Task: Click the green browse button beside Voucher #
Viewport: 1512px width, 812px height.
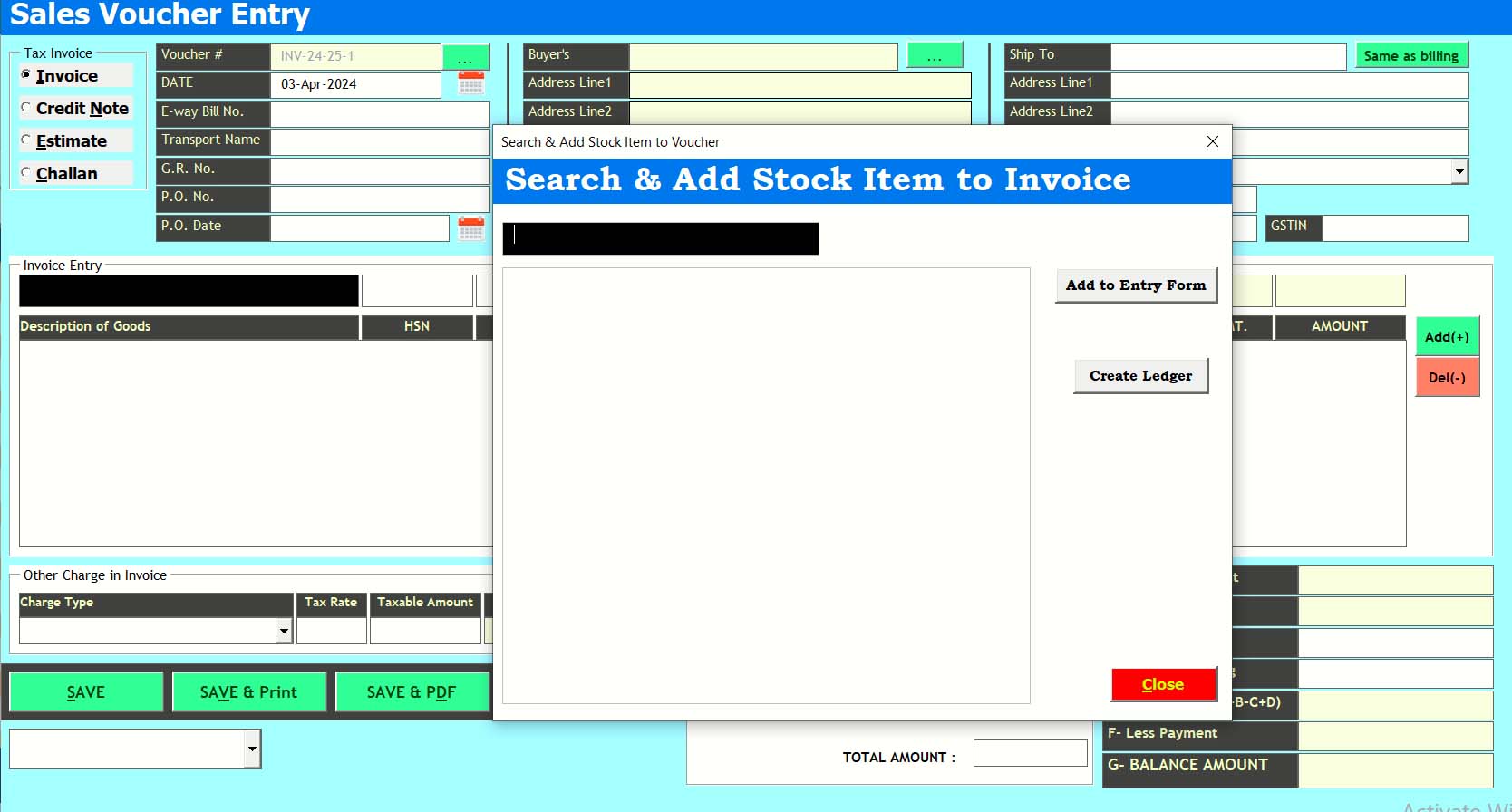Action: tap(466, 57)
